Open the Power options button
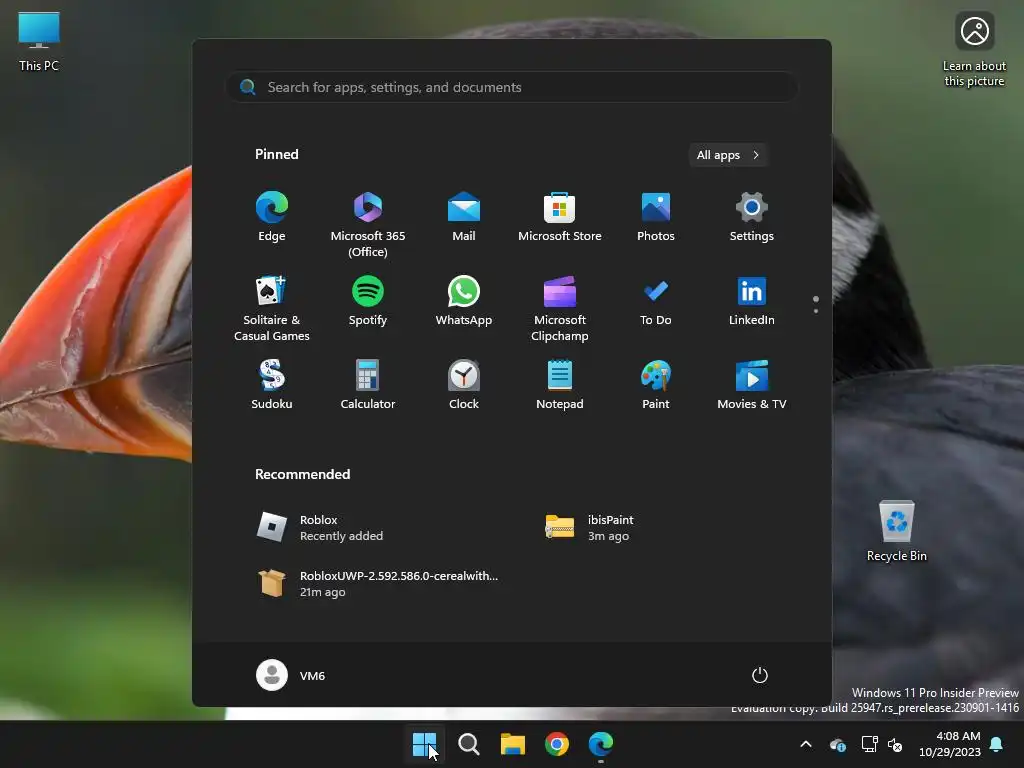 [760, 675]
